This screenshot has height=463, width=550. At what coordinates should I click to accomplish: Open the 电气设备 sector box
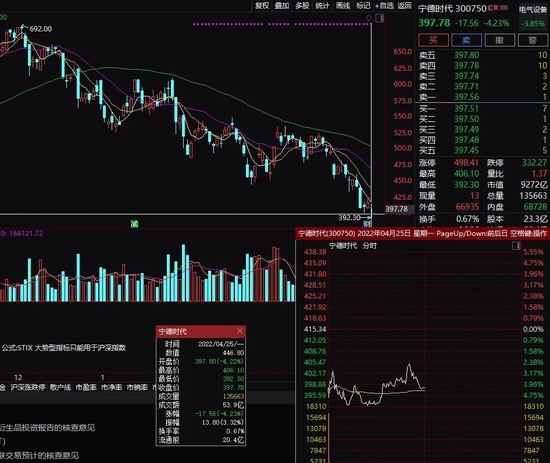pyautogui.click(x=533, y=16)
